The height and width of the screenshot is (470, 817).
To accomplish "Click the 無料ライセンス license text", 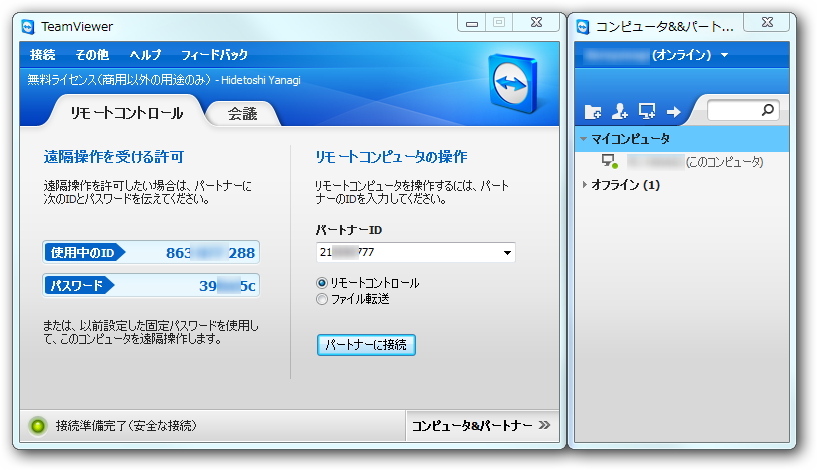I will 164,80.
